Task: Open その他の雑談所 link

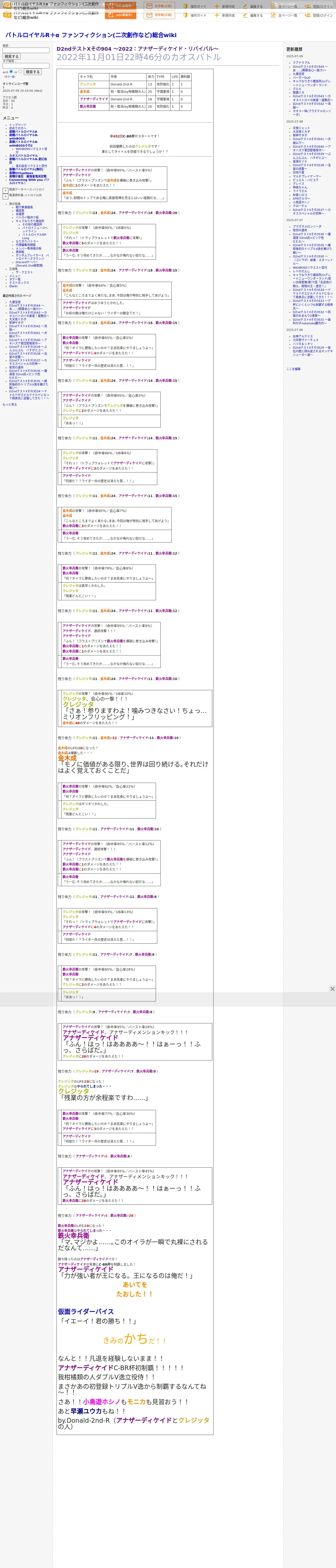Action: pos(32,224)
